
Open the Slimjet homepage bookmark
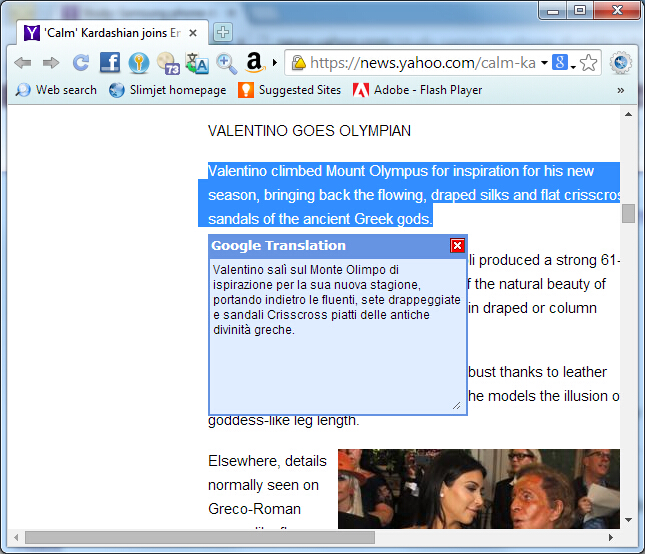[168, 90]
